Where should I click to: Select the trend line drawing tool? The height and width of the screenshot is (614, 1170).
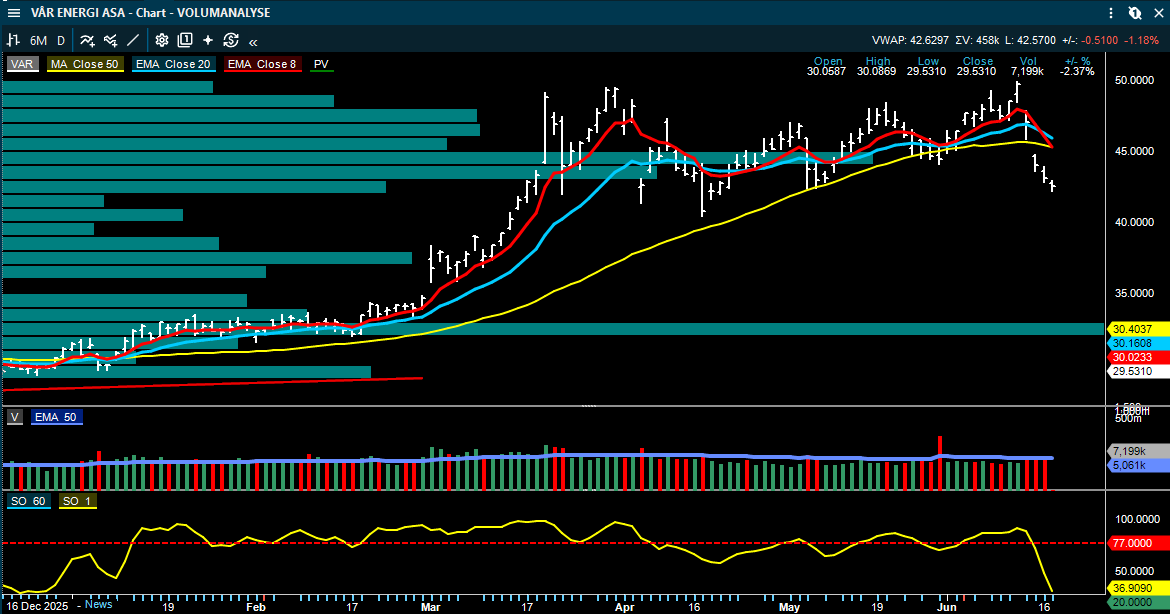[x=133, y=40]
